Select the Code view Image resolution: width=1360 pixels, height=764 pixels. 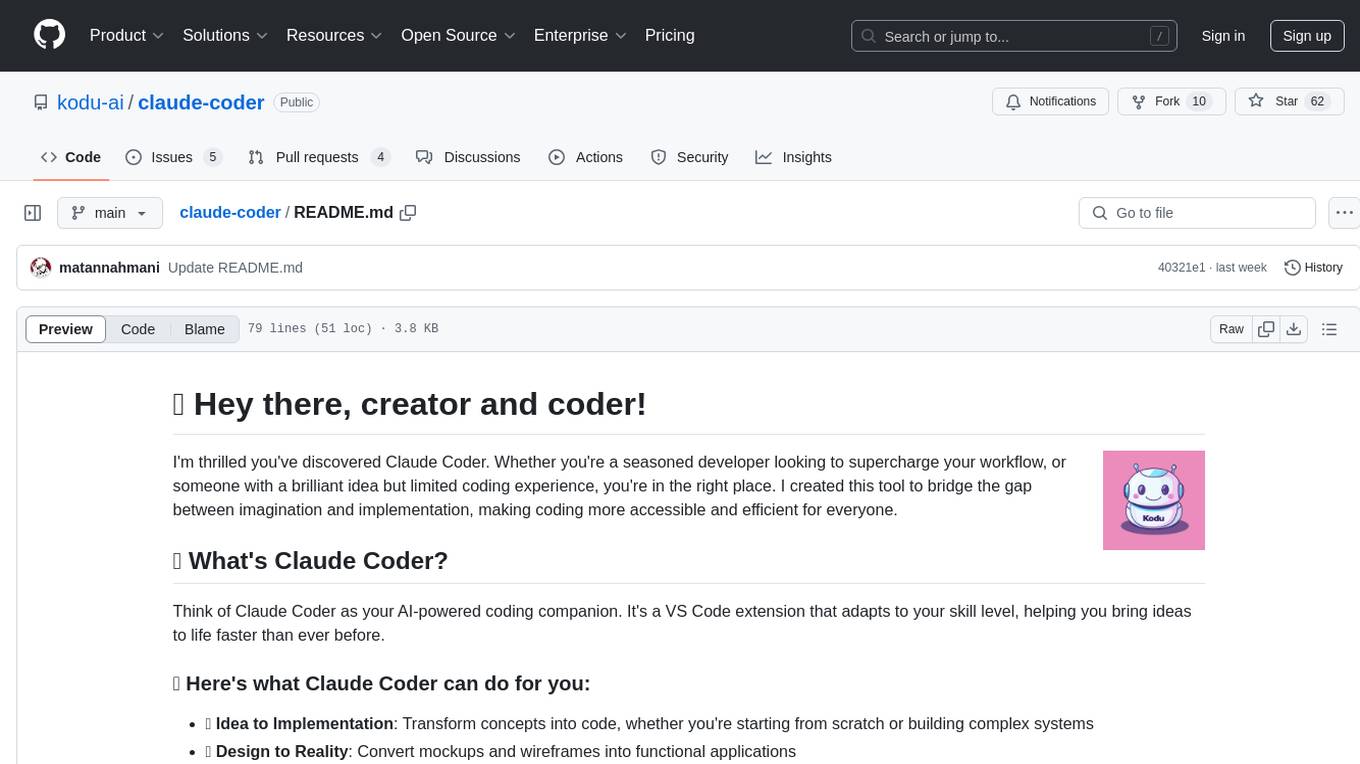pos(138,329)
